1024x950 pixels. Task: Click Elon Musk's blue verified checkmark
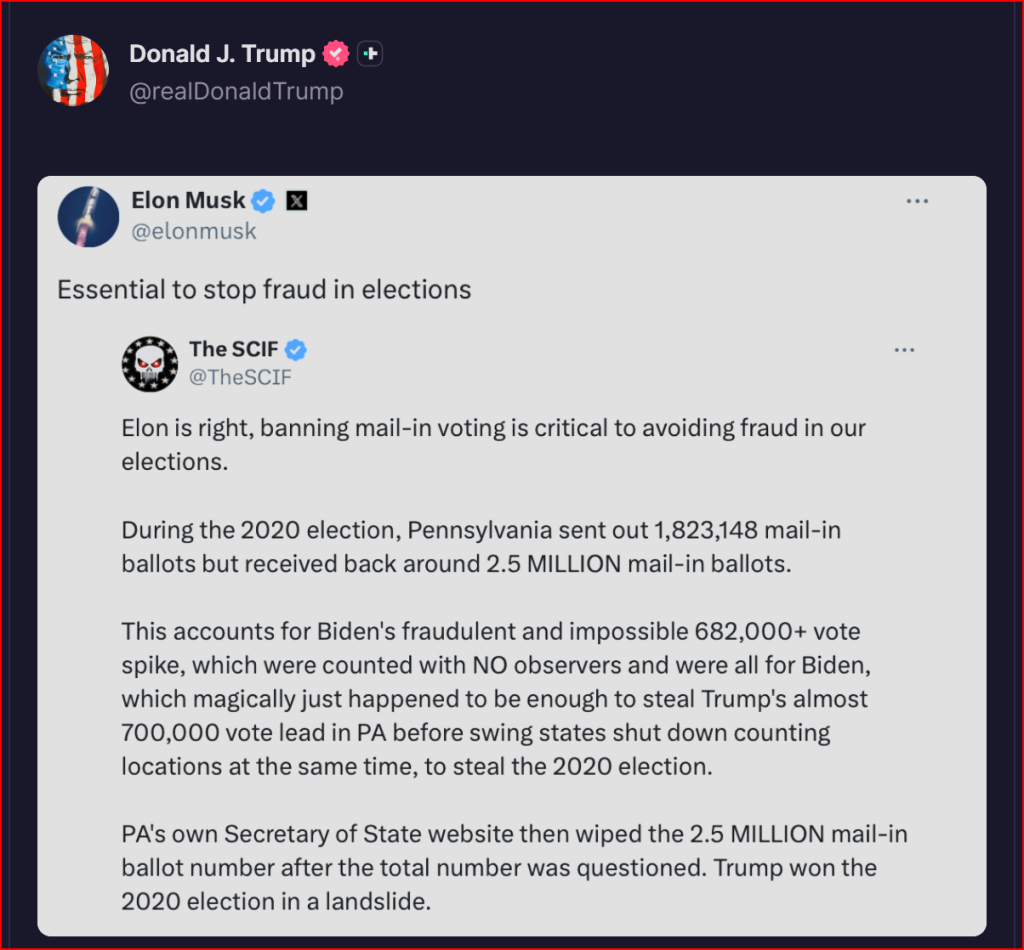coord(263,201)
